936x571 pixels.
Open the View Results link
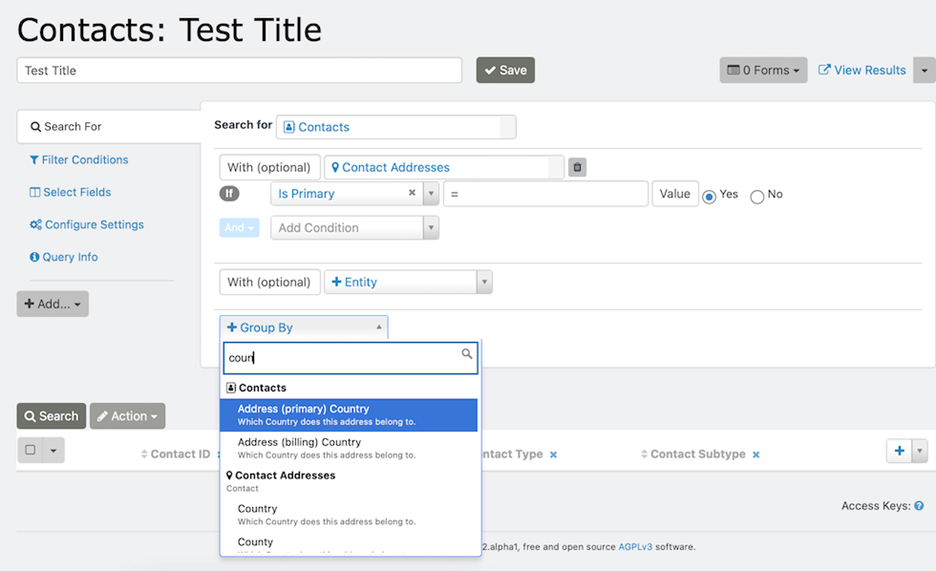pos(862,70)
